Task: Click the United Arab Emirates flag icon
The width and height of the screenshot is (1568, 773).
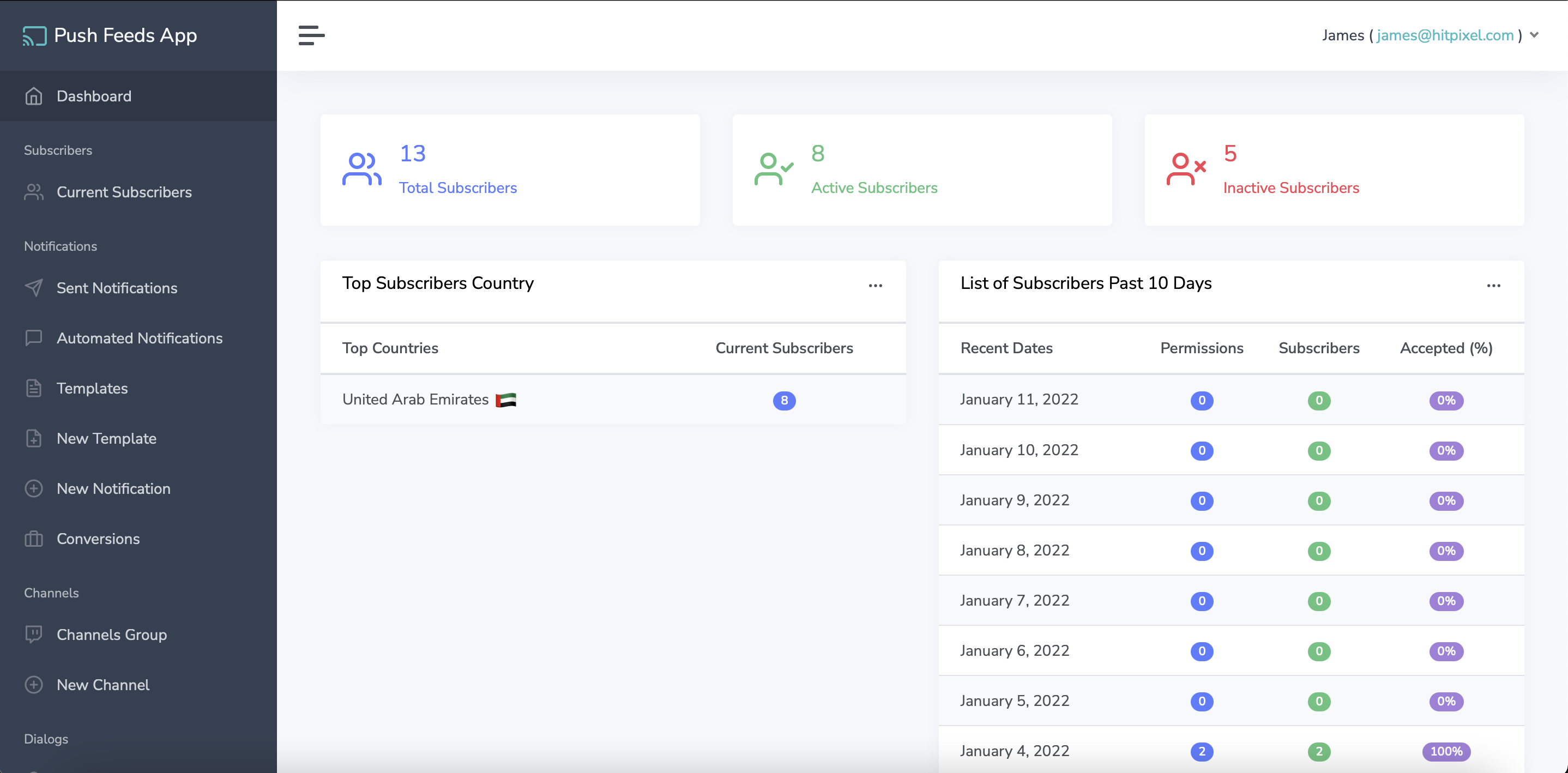Action: pyautogui.click(x=506, y=400)
